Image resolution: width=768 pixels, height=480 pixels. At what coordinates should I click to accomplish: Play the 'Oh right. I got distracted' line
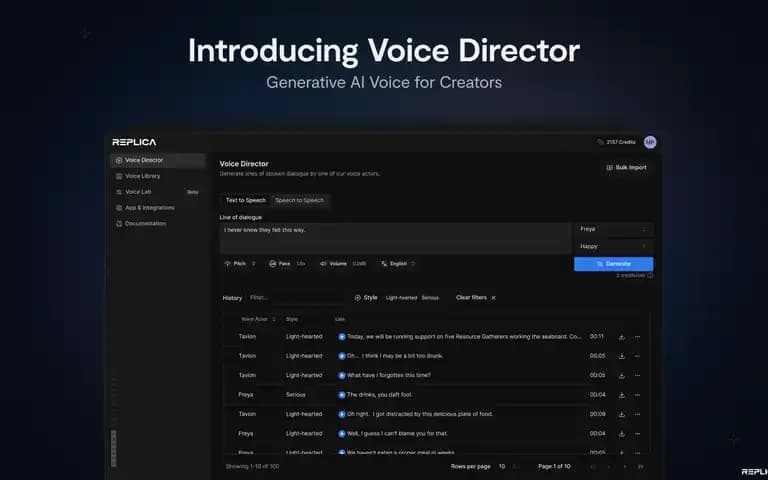(x=342, y=414)
